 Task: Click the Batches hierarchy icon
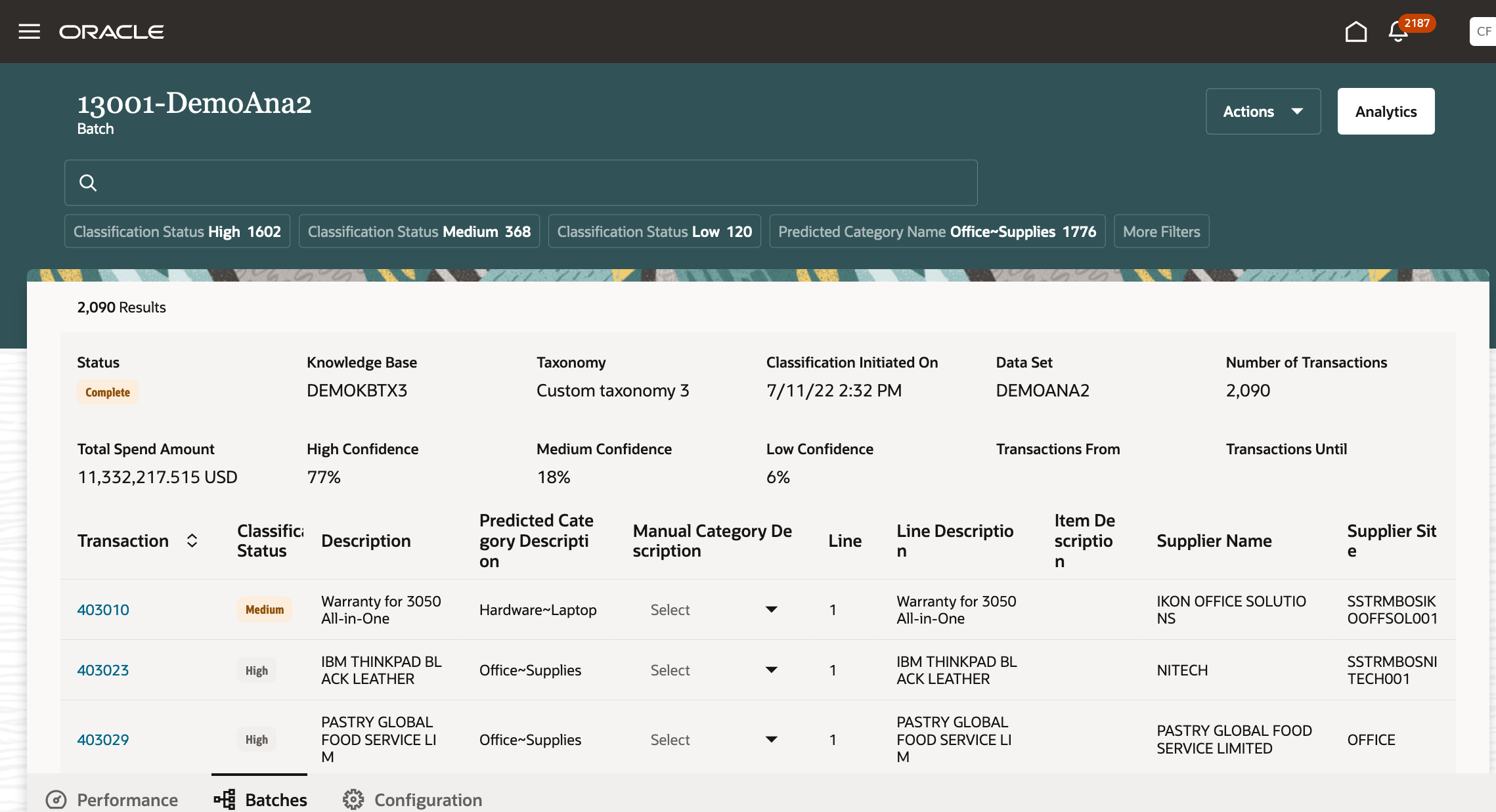[225, 799]
